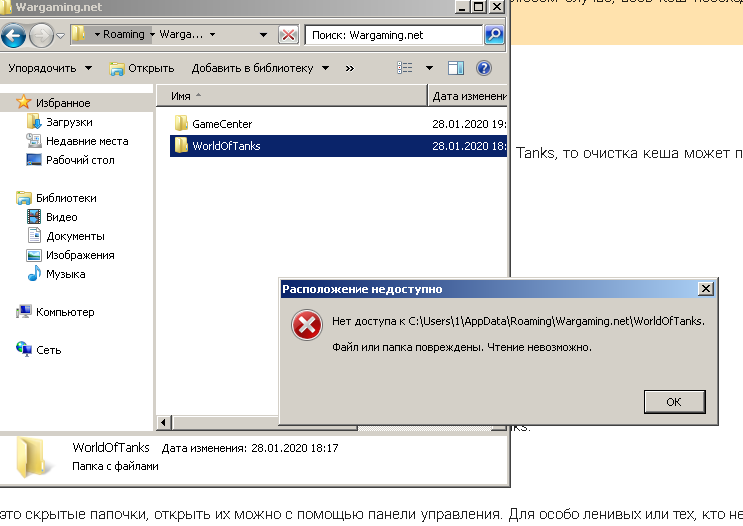
Task: Sort by Имя column header
Action: [x=291, y=96]
